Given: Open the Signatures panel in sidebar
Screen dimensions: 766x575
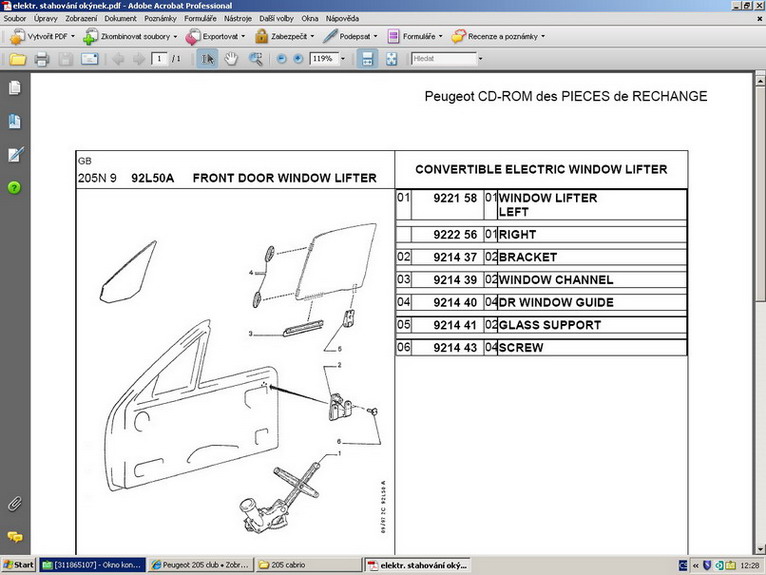Looking at the screenshot, I should tap(14, 154).
